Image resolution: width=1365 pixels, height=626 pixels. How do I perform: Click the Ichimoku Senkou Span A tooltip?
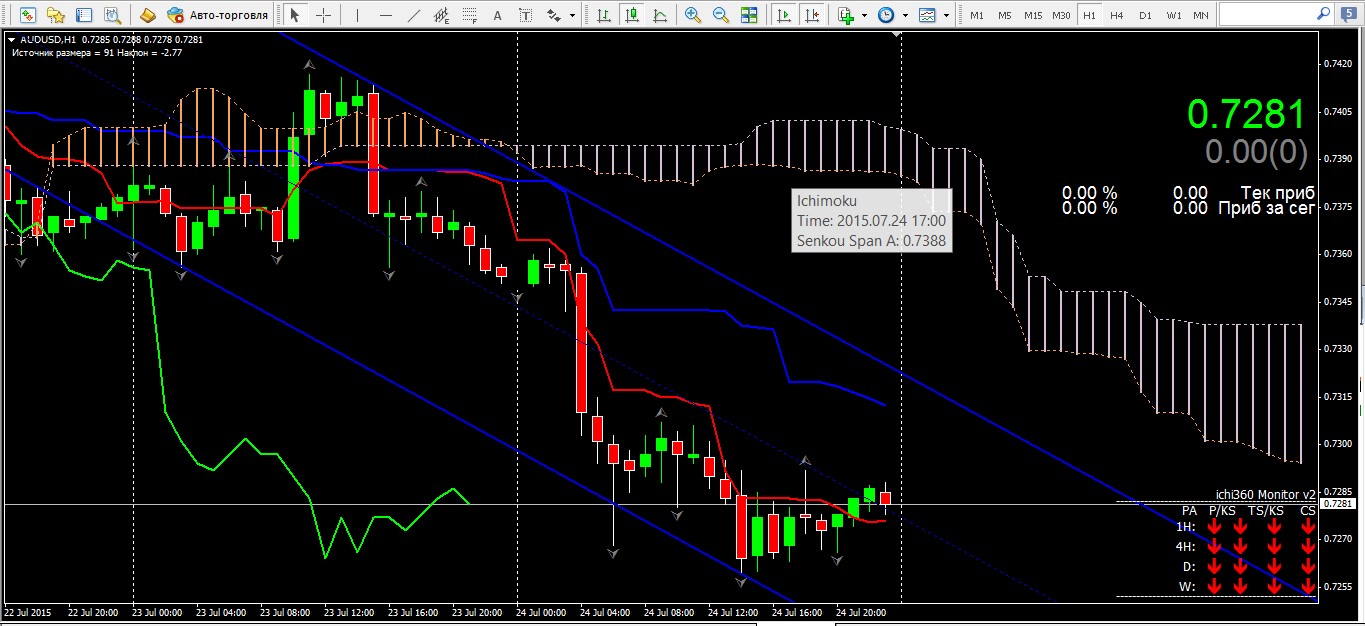click(871, 220)
